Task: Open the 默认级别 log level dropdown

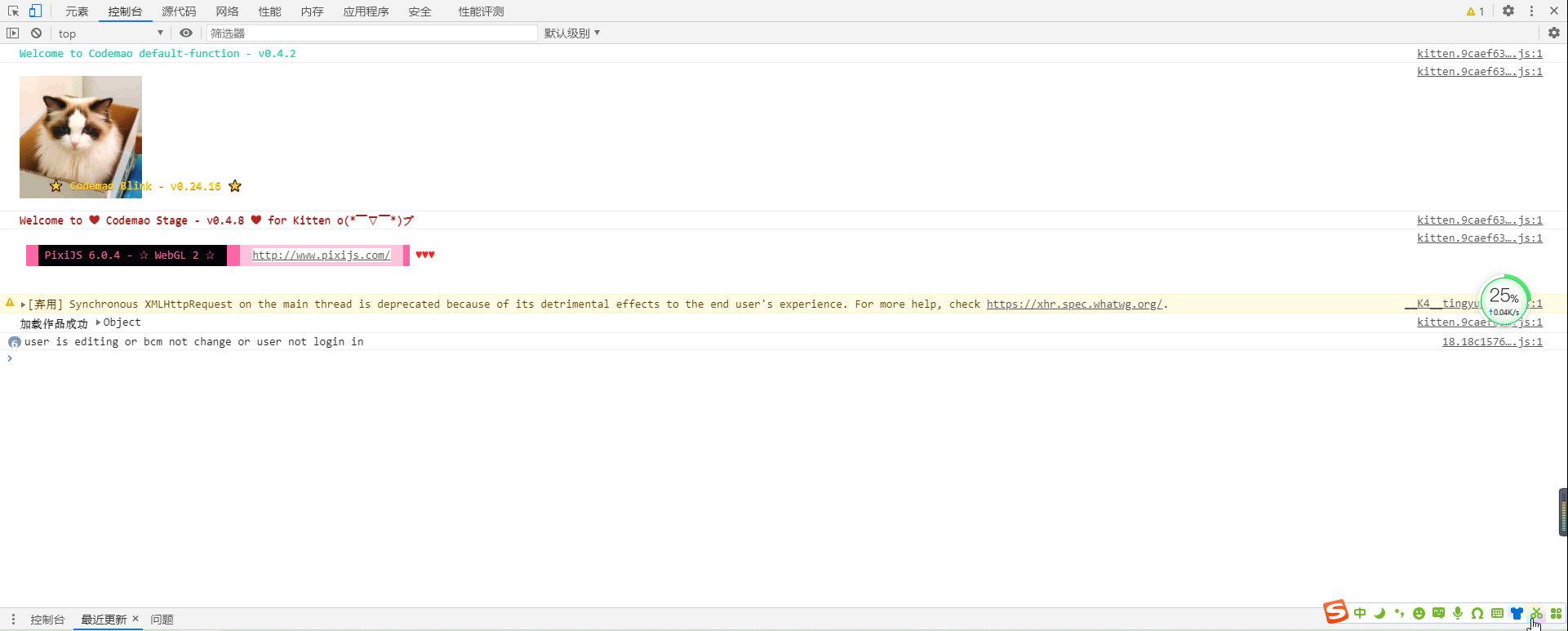Action: click(x=572, y=33)
